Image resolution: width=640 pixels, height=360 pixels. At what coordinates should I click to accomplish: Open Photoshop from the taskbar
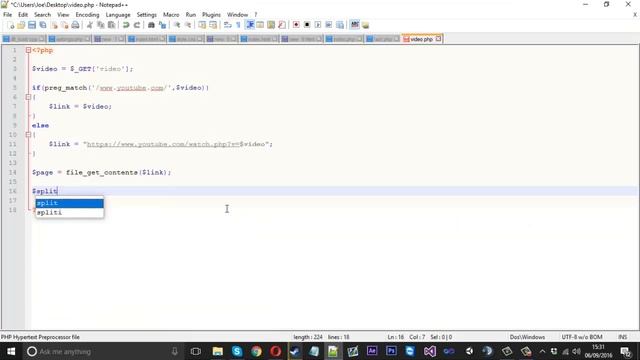coord(391,351)
